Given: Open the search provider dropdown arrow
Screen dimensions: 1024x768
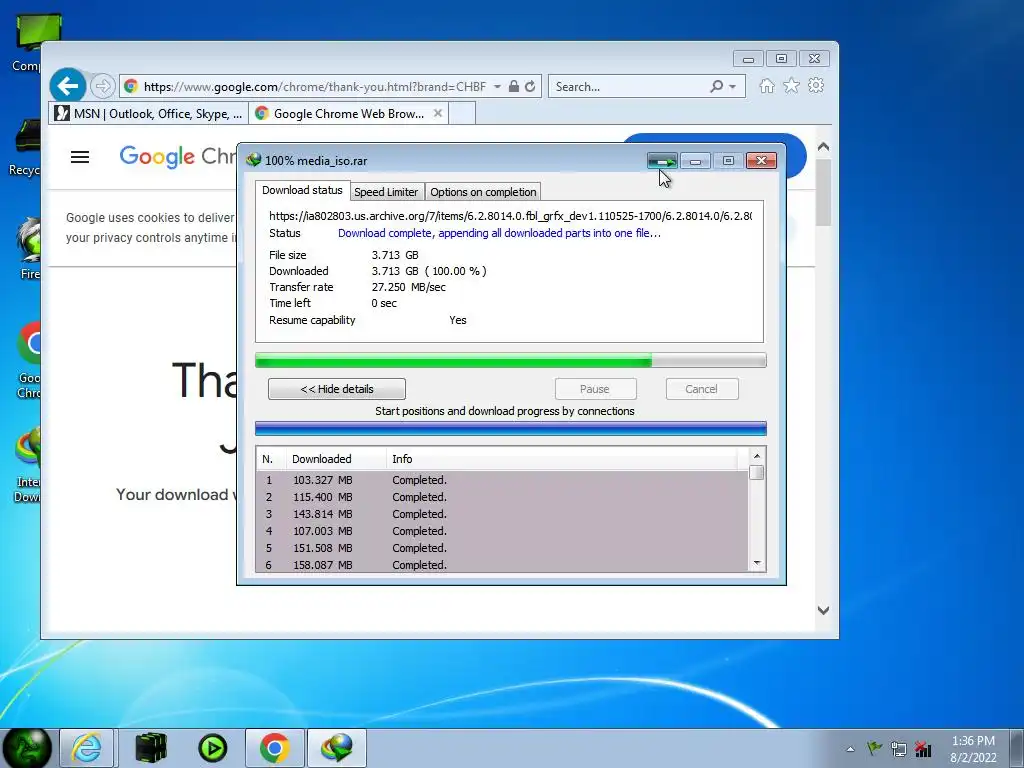Looking at the screenshot, I should (733, 87).
